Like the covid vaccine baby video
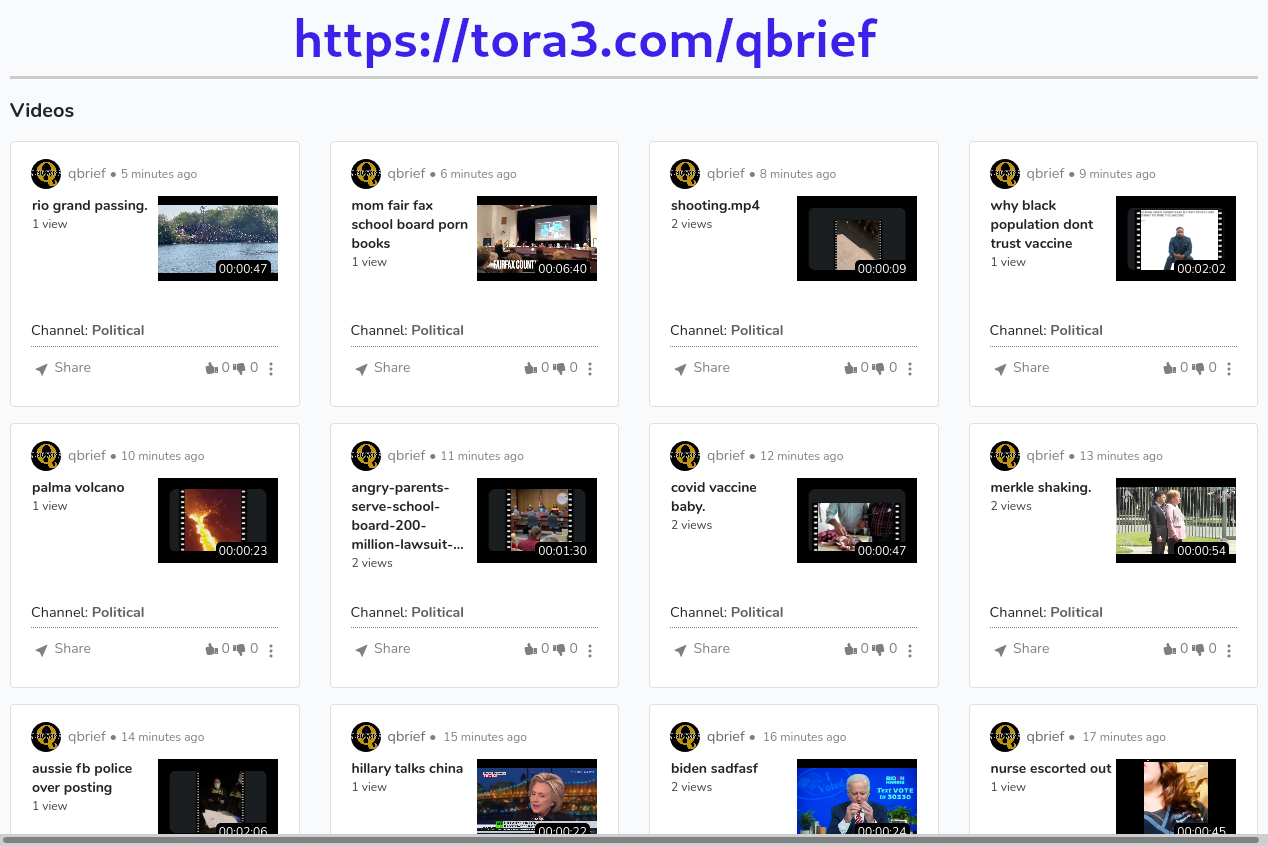1268x846 pixels. pos(850,649)
